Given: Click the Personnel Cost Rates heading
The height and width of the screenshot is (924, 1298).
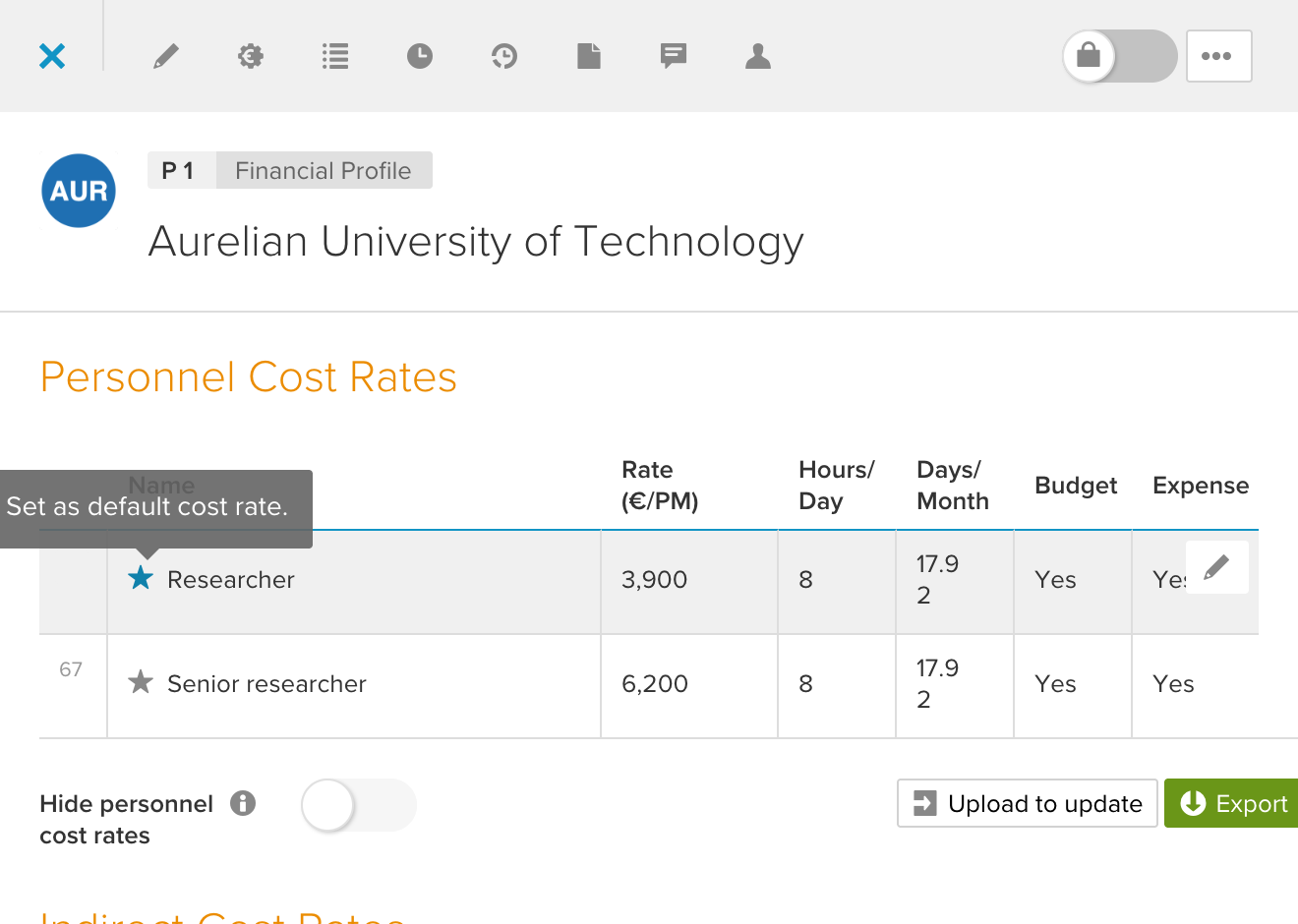Looking at the screenshot, I should [249, 377].
